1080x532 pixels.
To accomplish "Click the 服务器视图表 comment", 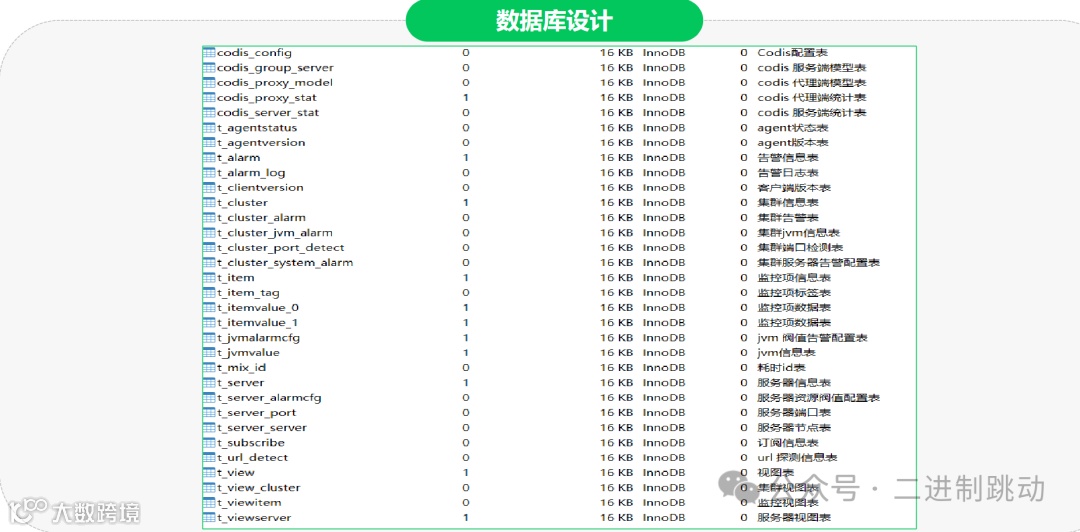I will (794, 518).
